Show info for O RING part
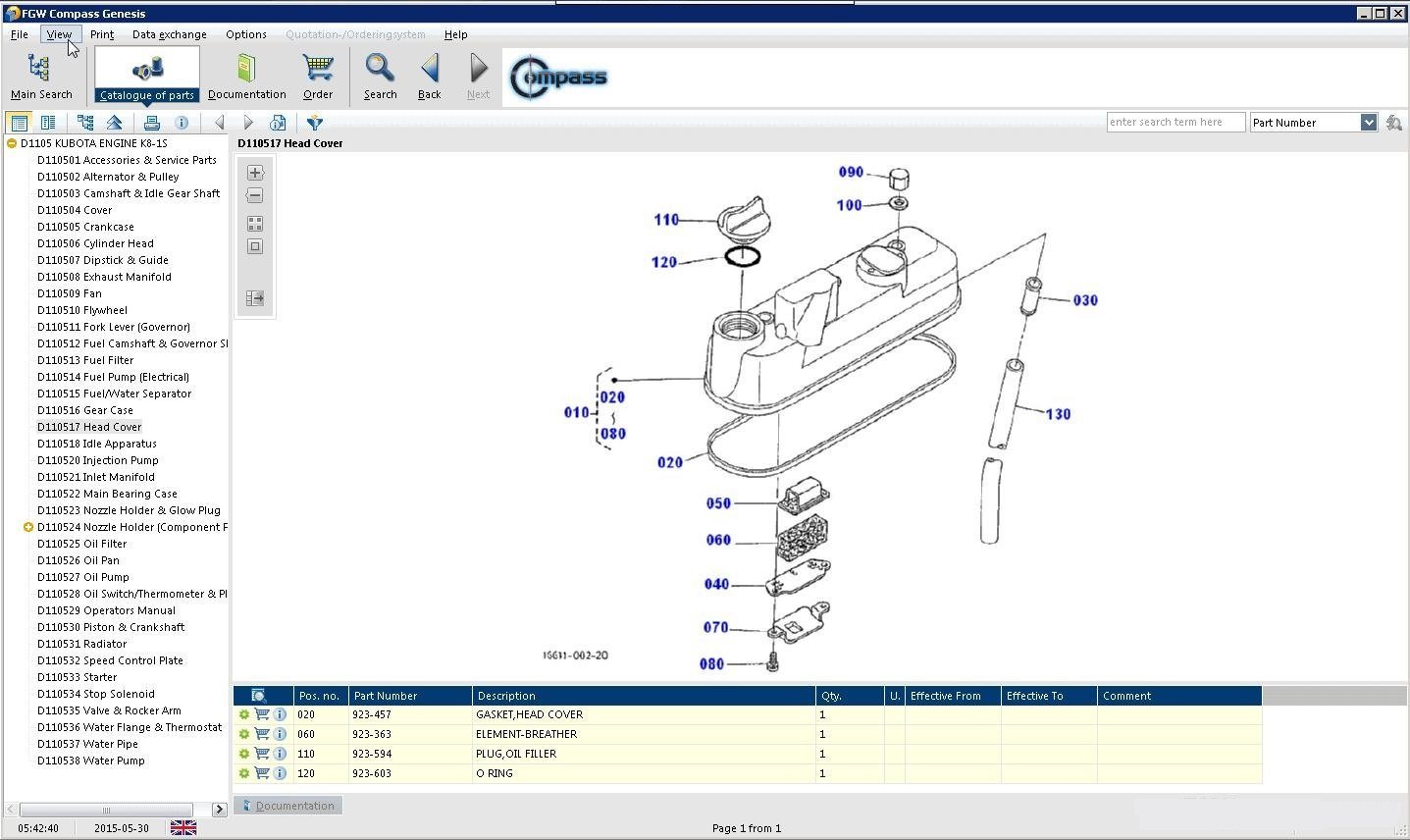1410x840 pixels. coord(280,773)
